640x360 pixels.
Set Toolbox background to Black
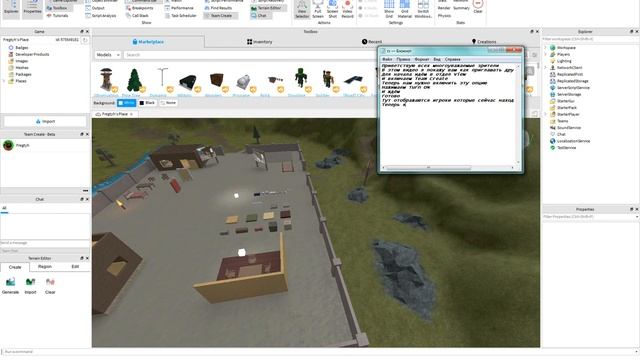[x=147, y=103]
